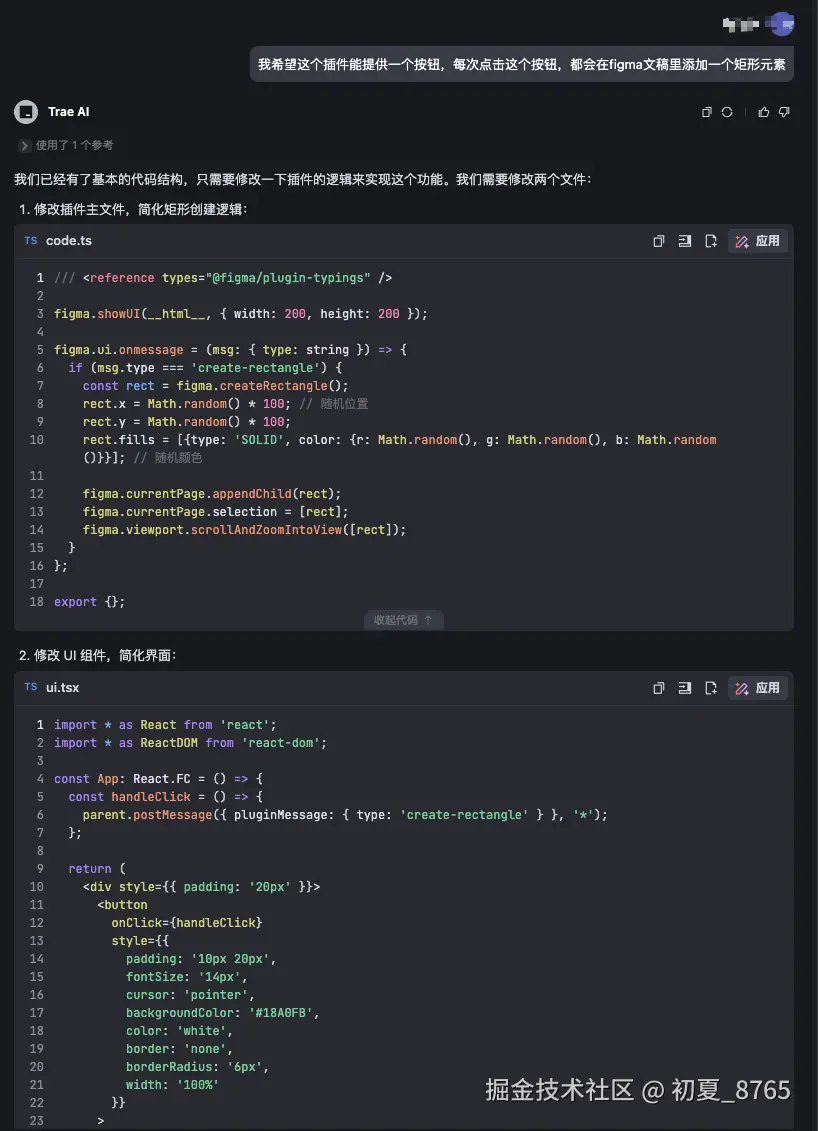
Task: Regenerate the Trae AI response
Action: (x=727, y=112)
